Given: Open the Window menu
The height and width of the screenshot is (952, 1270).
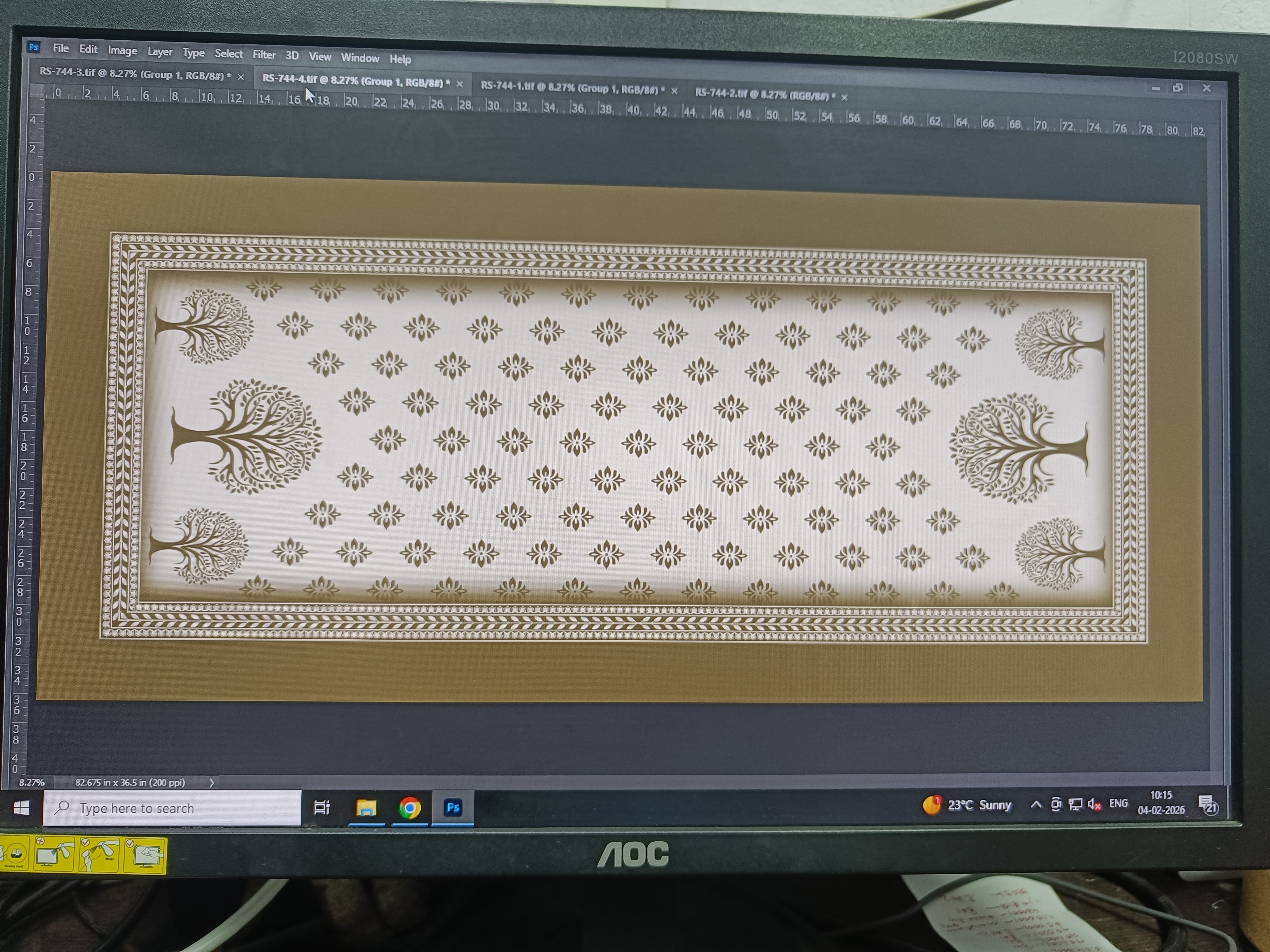Looking at the screenshot, I should pos(359,58).
